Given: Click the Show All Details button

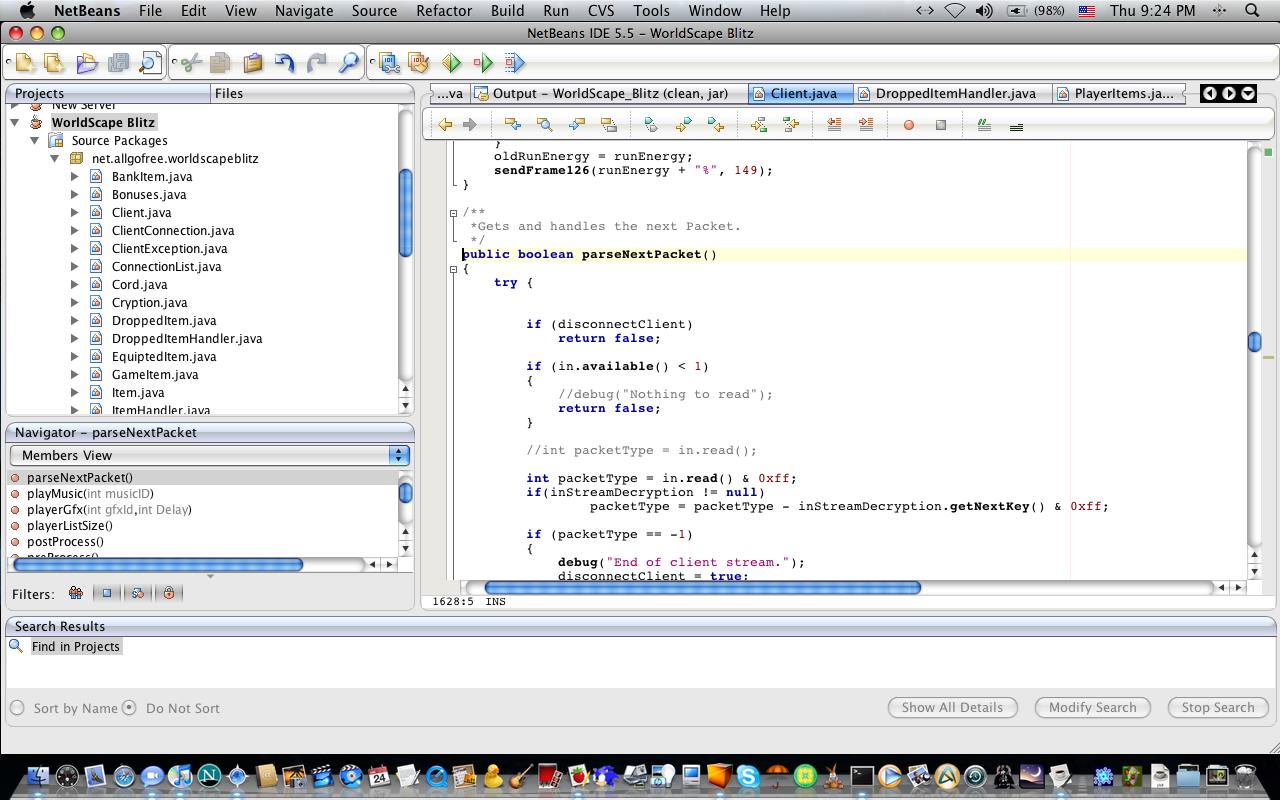Looking at the screenshot, I should click(952, 707).
